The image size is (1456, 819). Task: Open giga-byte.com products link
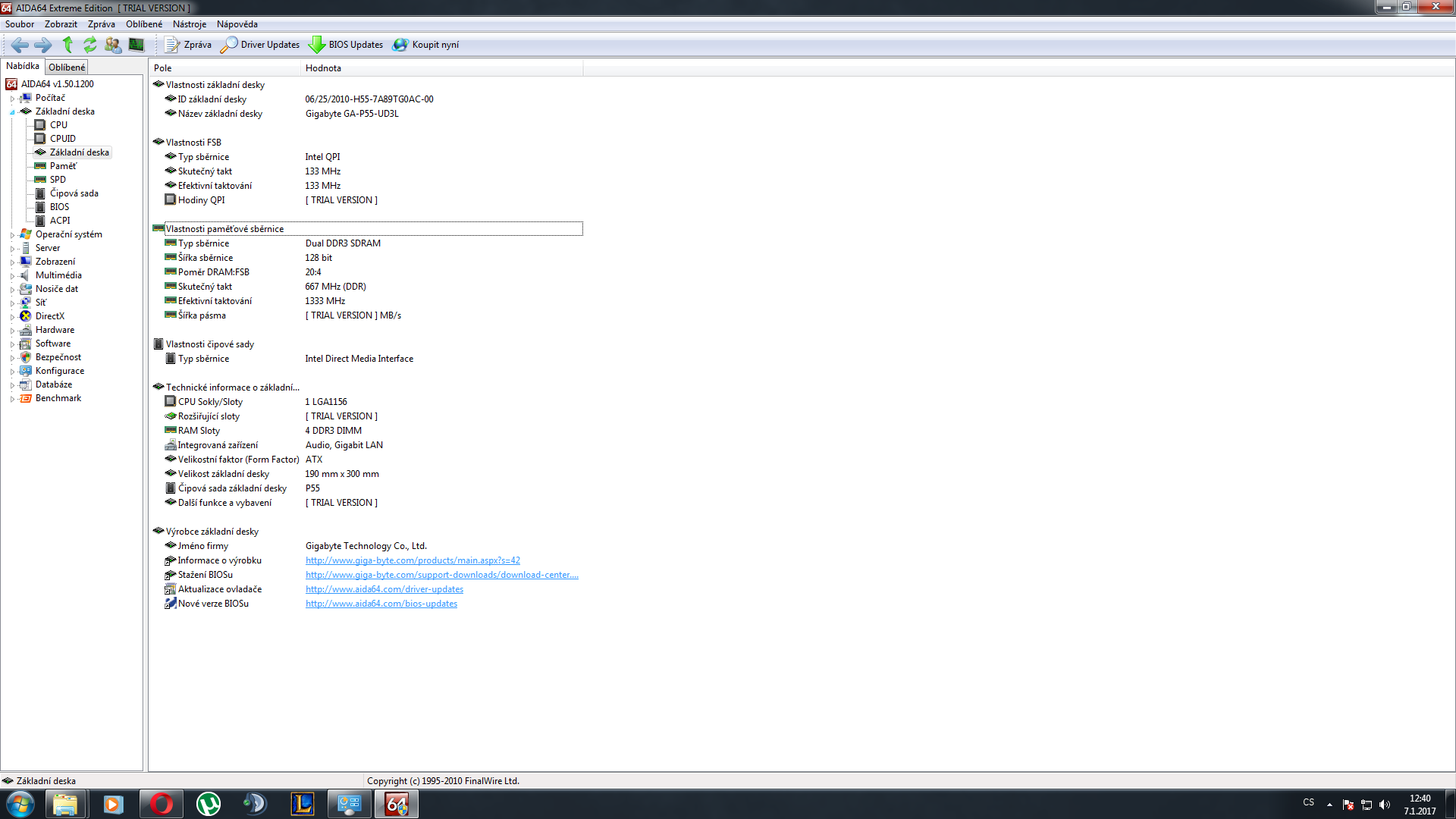413,560
